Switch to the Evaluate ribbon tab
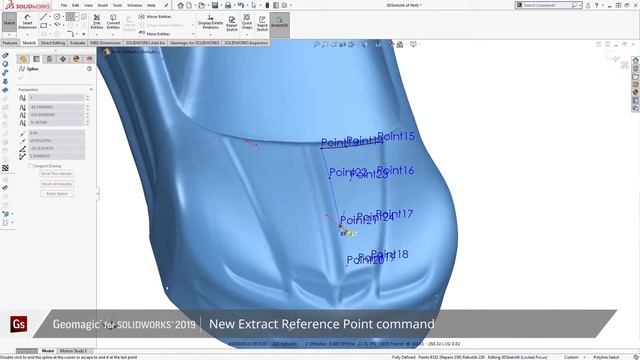The image size is (640, 360). [77, 43]
